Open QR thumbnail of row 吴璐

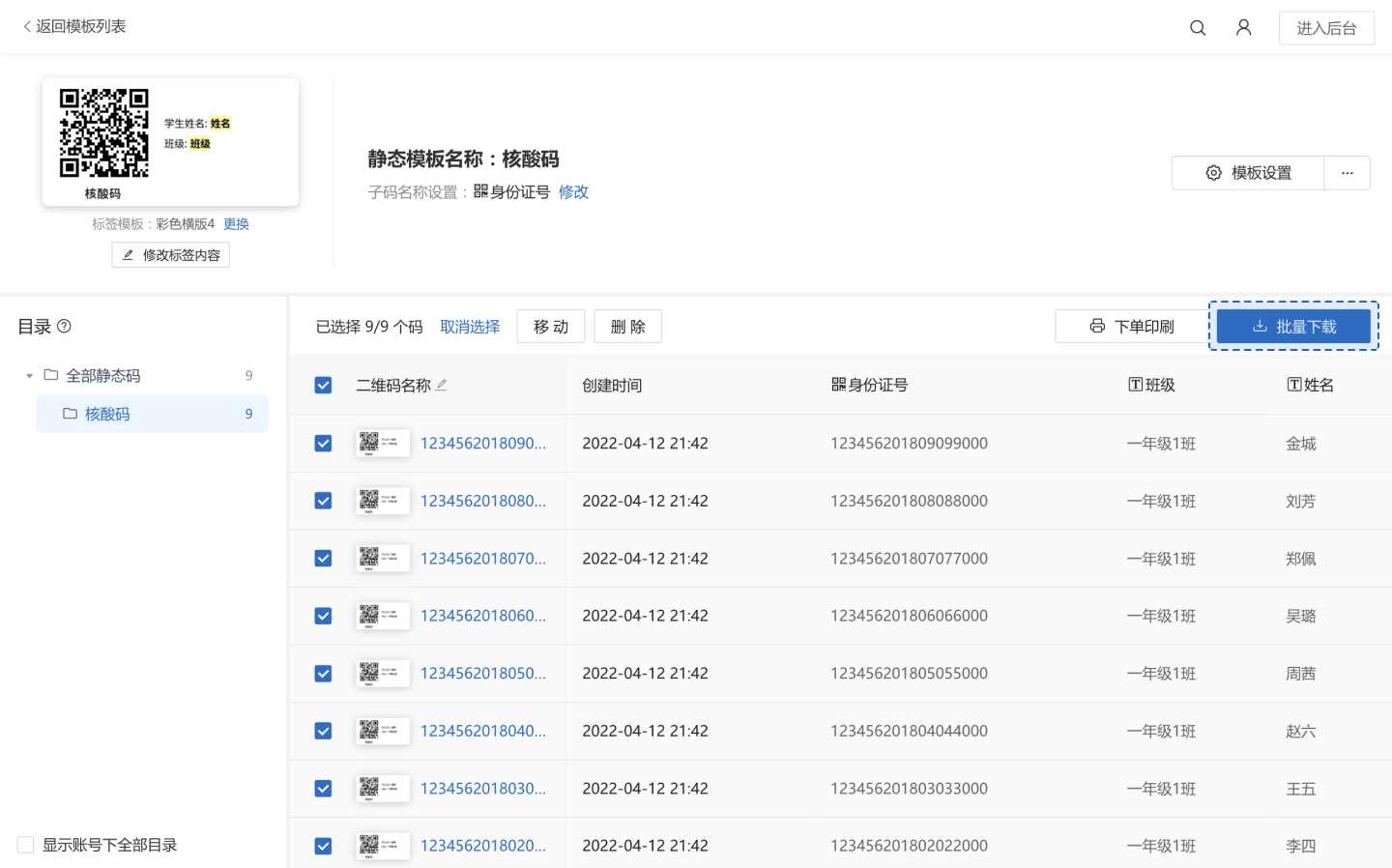point(383,616)
